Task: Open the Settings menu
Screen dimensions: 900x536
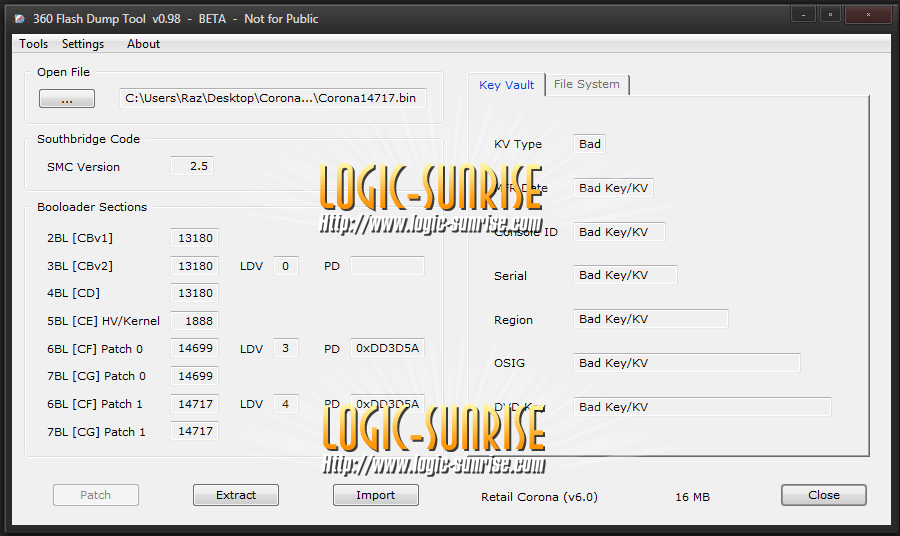Action: [83, 44]
